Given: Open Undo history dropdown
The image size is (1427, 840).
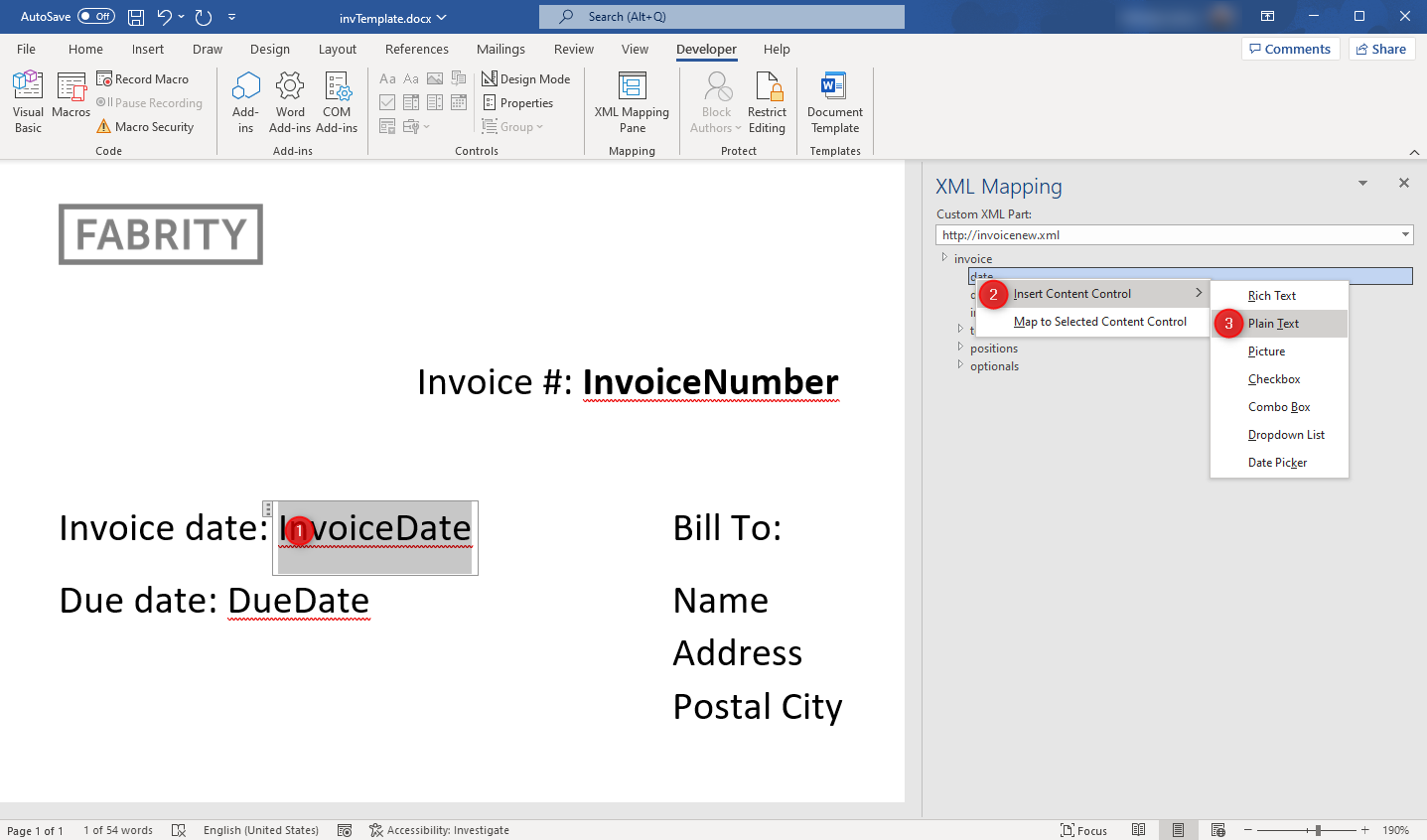Looking at the screenshot, I should pos(181,17).
